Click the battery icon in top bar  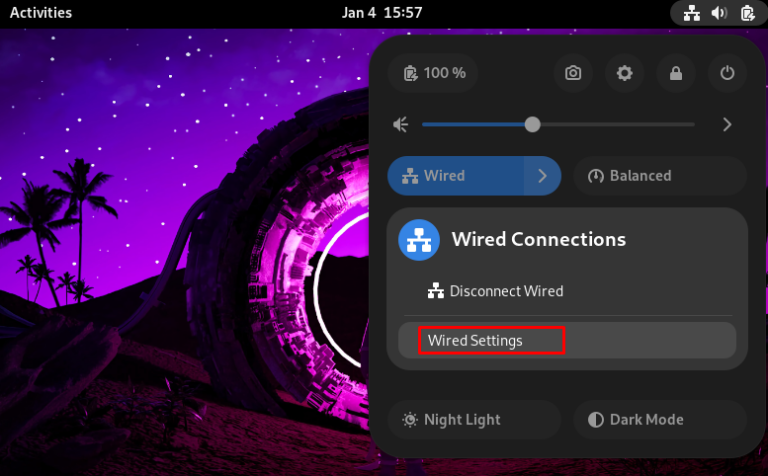pyautogui.click(x=746, y=13)
